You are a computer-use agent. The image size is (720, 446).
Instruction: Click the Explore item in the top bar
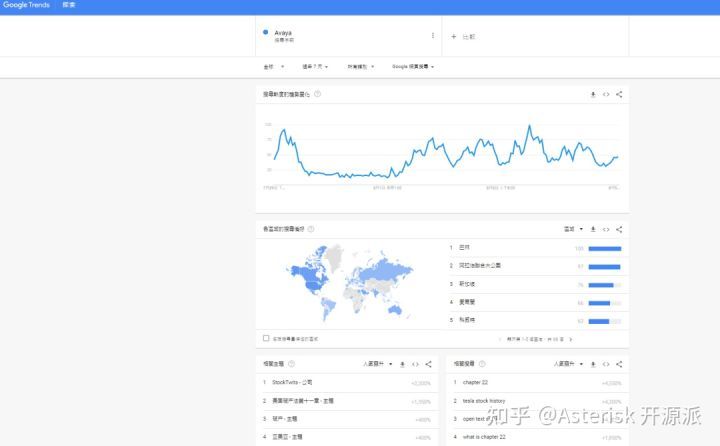[69, 6]
